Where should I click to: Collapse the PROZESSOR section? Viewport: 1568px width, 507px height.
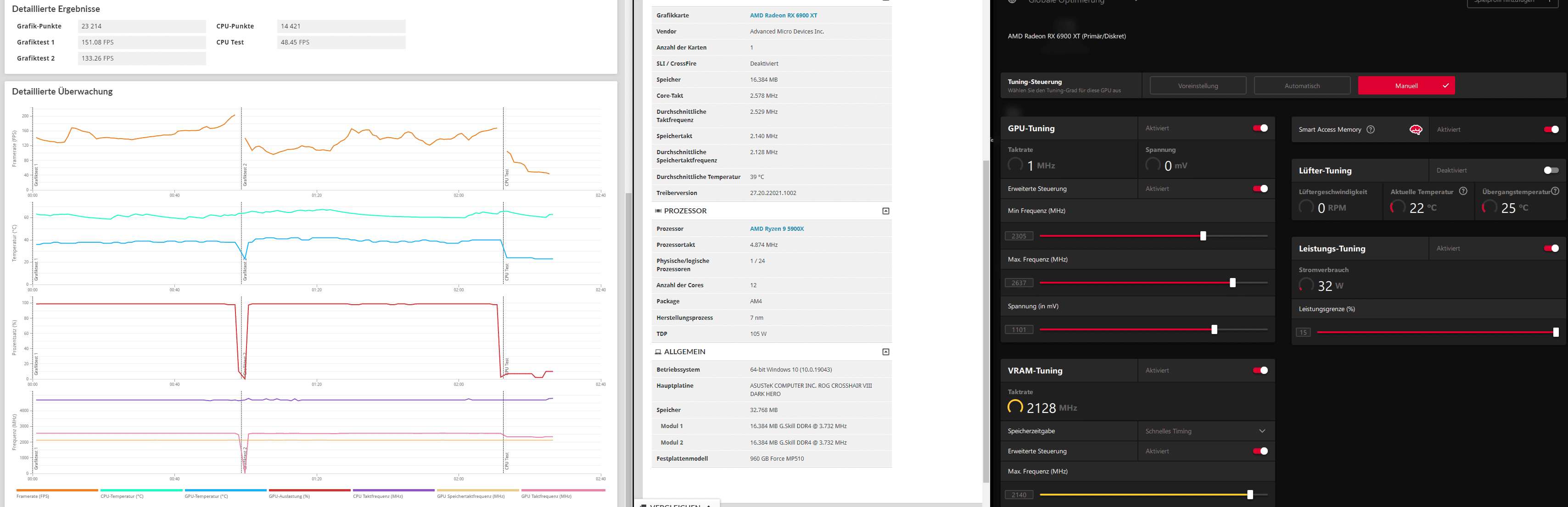click(x=885, y=211)
